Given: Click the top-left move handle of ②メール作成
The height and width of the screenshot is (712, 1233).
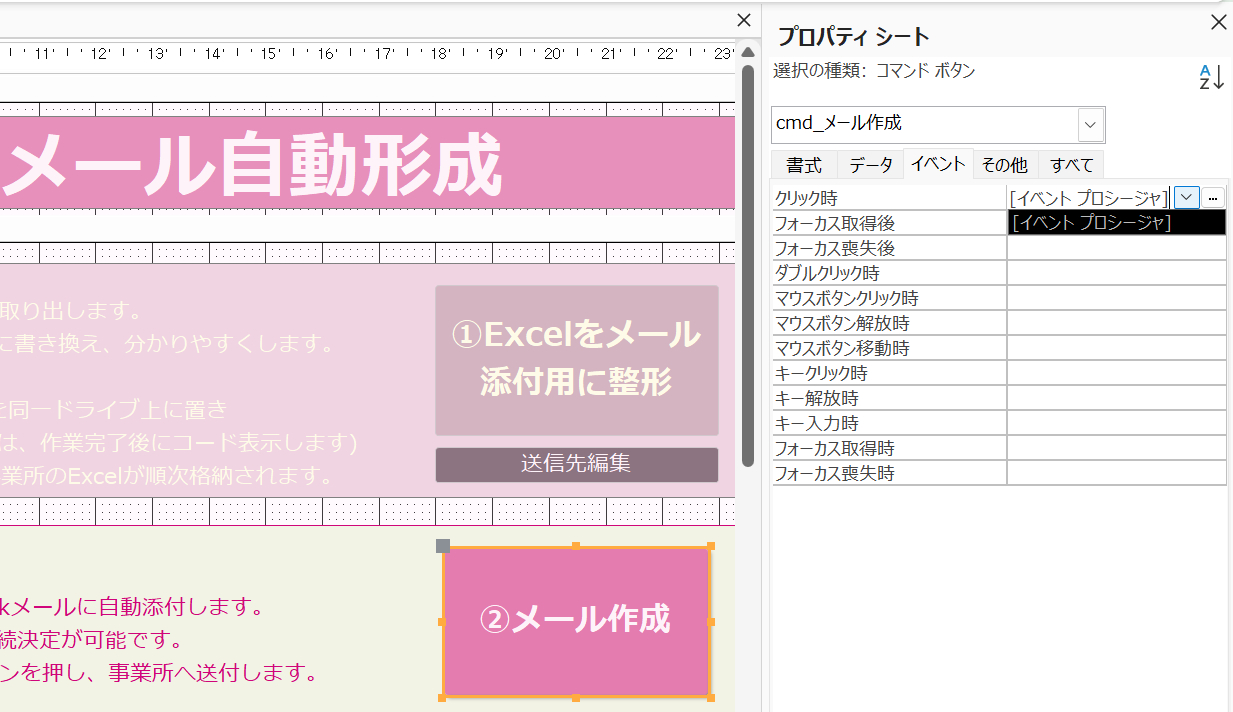Looking at the screenshot, I should tap(443, 546).
